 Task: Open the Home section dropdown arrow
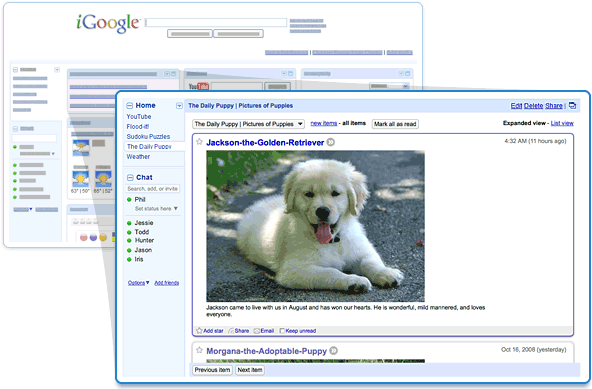tap(179, 106)
